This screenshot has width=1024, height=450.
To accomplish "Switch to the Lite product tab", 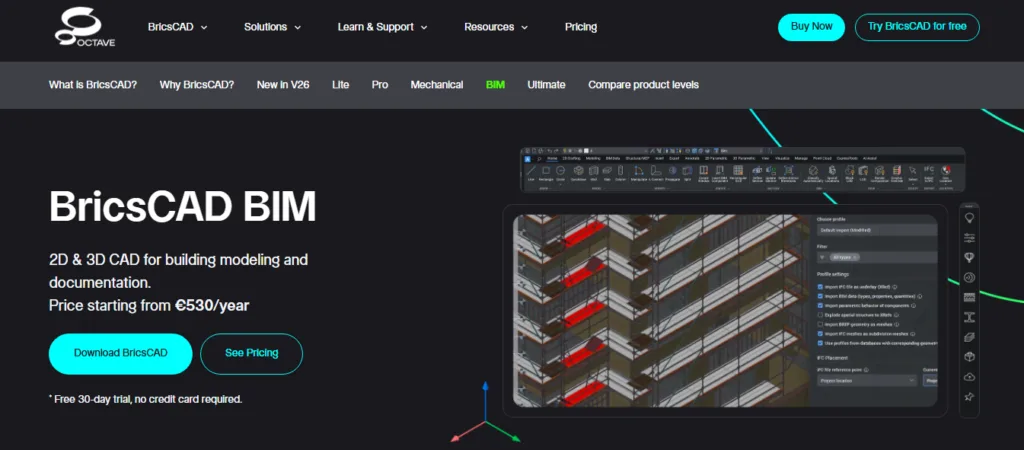I will tap(340, 85).
